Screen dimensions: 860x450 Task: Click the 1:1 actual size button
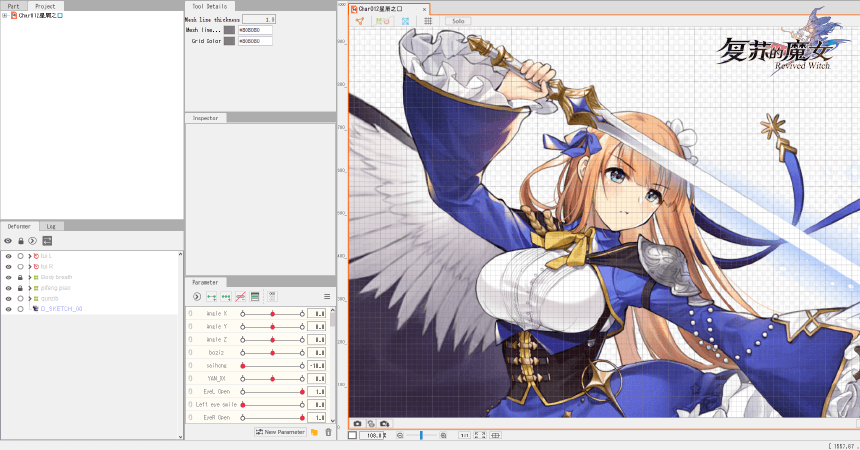pyautogui.click(x=464, y=435)
